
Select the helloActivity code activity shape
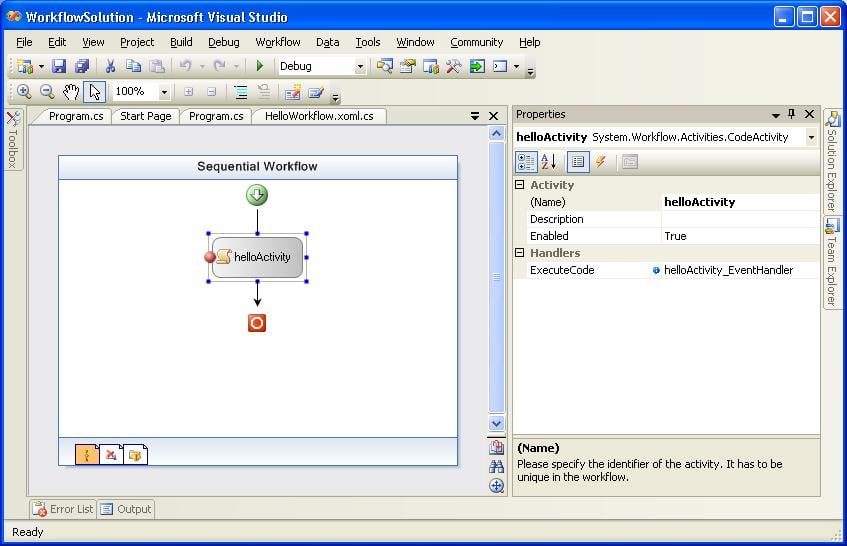click(258, 257)
